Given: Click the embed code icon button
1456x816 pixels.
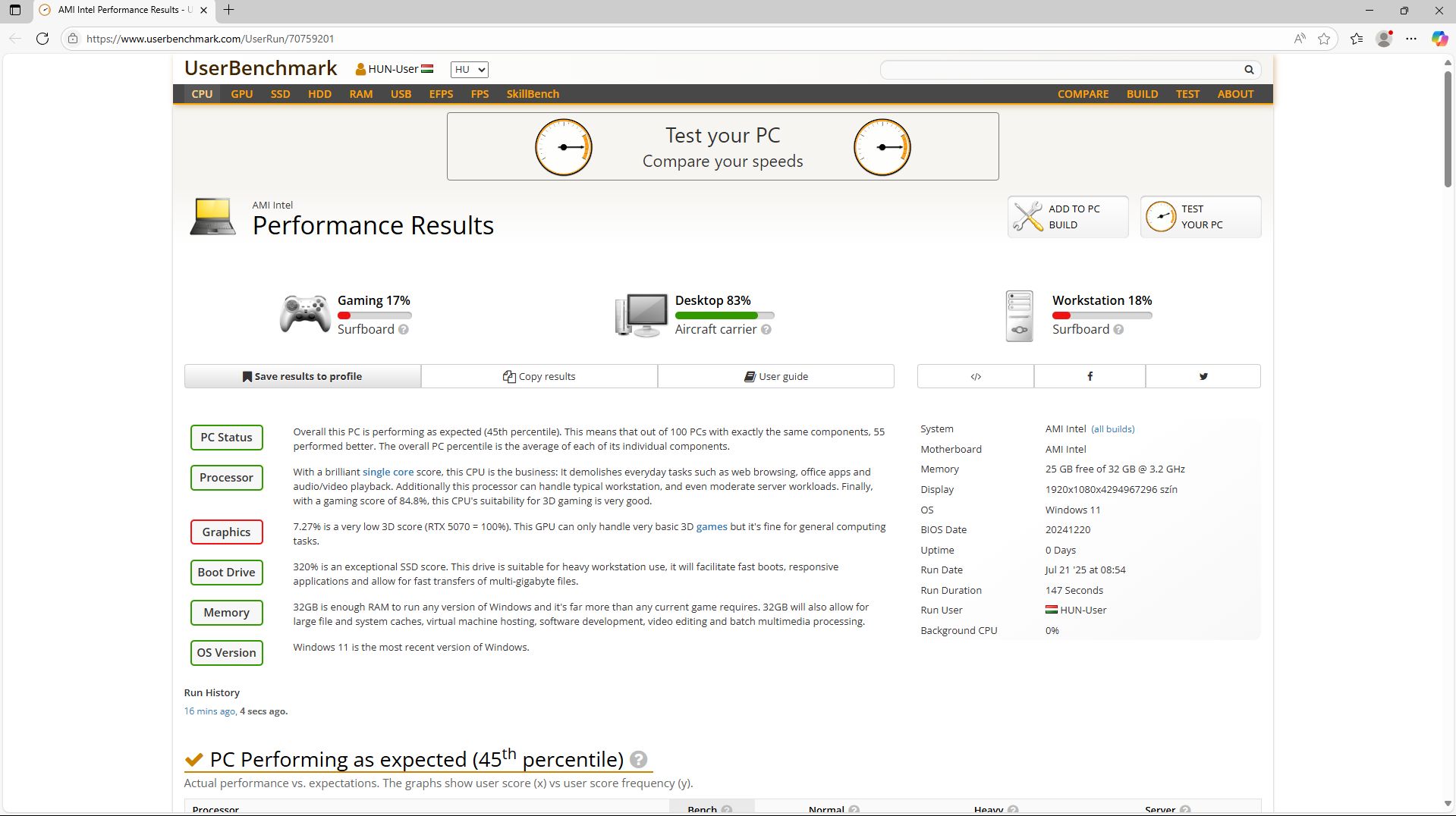Looking at the screenshot, I should (976, 376).
